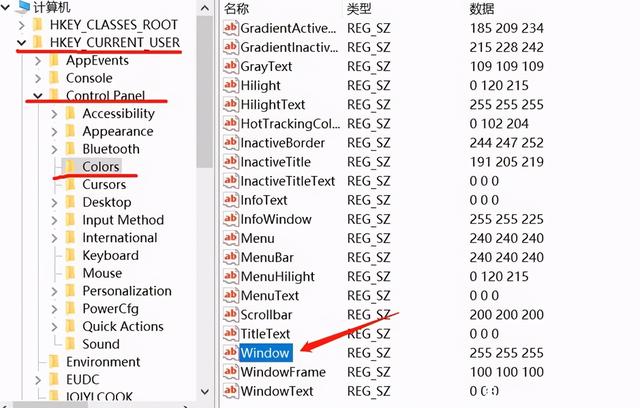Expand the Accessibility key

tap(54, 113)
